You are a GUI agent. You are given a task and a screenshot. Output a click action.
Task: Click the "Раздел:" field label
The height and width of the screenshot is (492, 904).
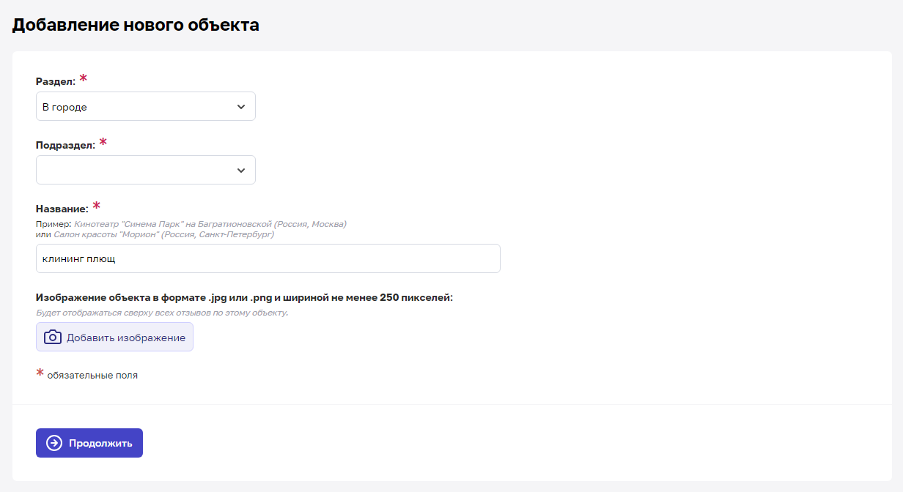tap(55, 82)
